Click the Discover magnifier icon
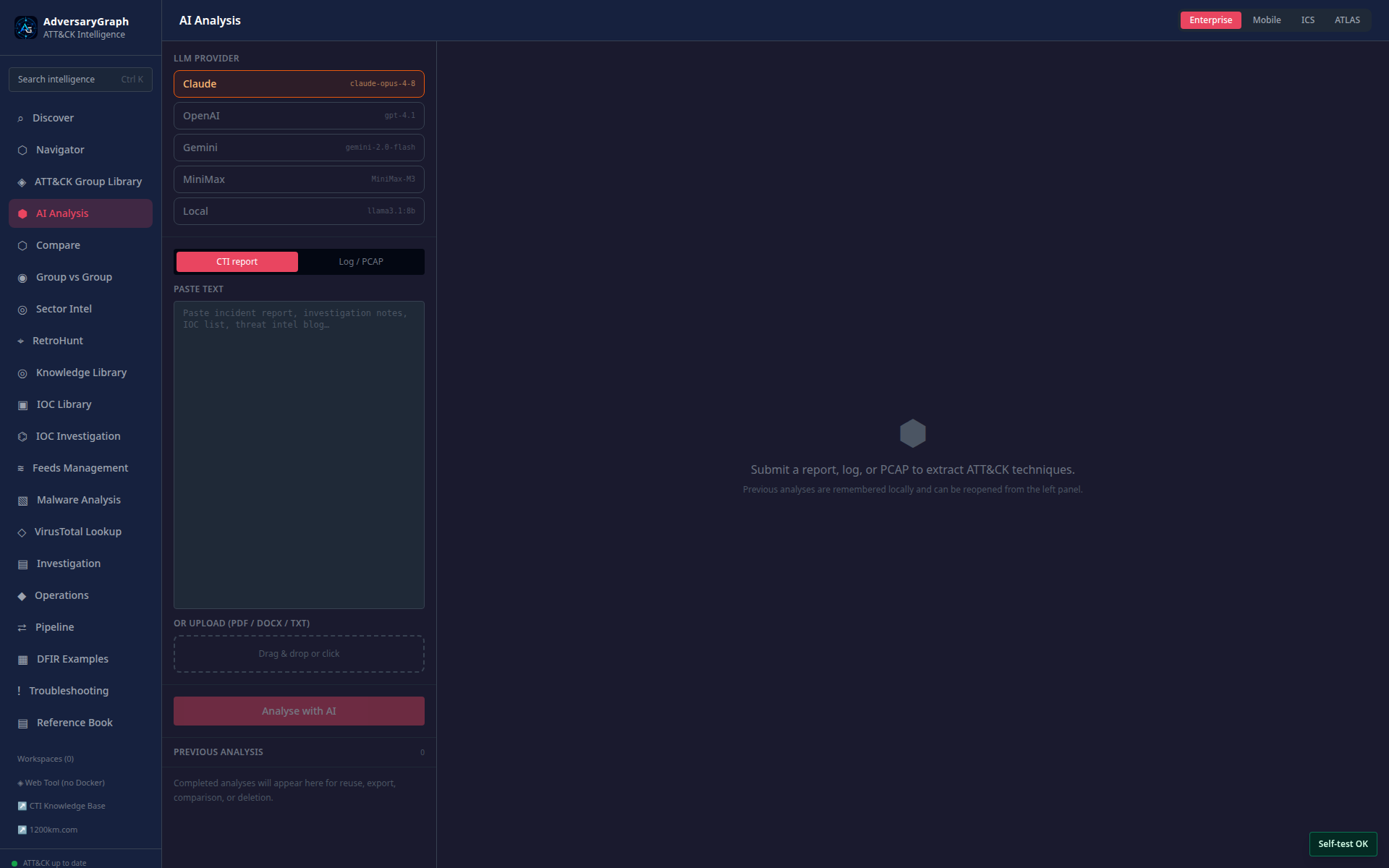The width and height of the screenshot is (1389, 868). (x=20, y=119)
